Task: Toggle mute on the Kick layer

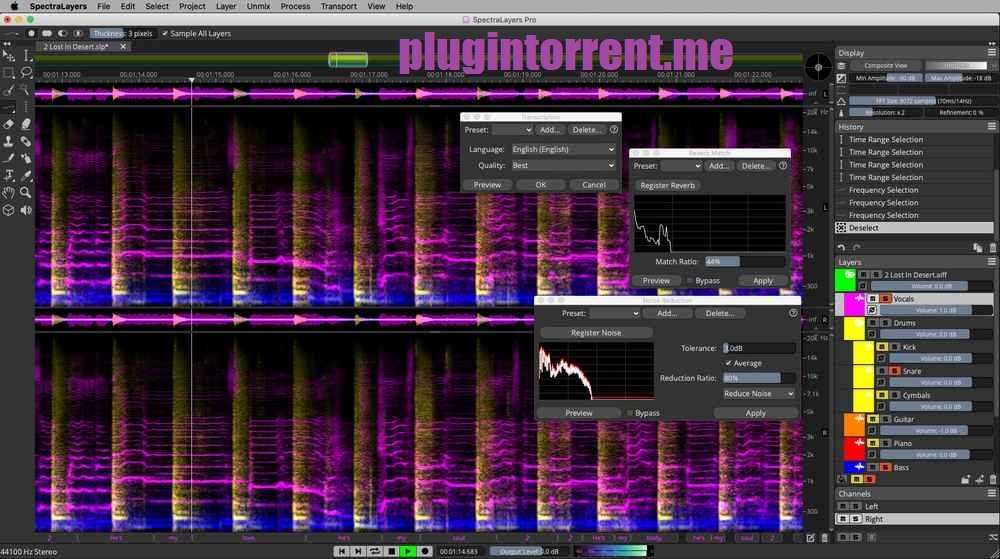Action: coord(882,347)
